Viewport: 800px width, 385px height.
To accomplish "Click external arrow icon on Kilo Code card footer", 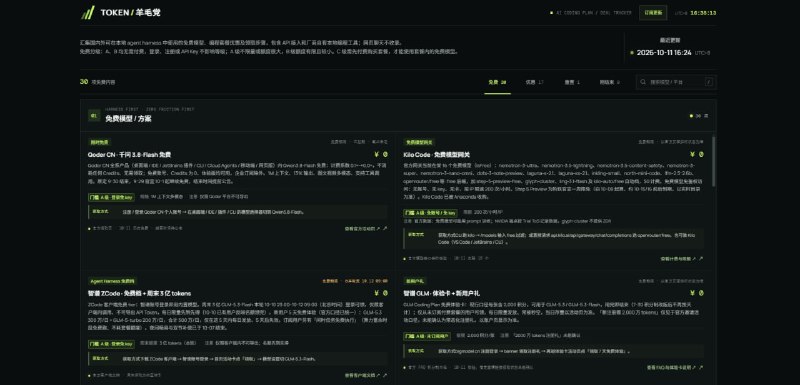I will 701,259.
